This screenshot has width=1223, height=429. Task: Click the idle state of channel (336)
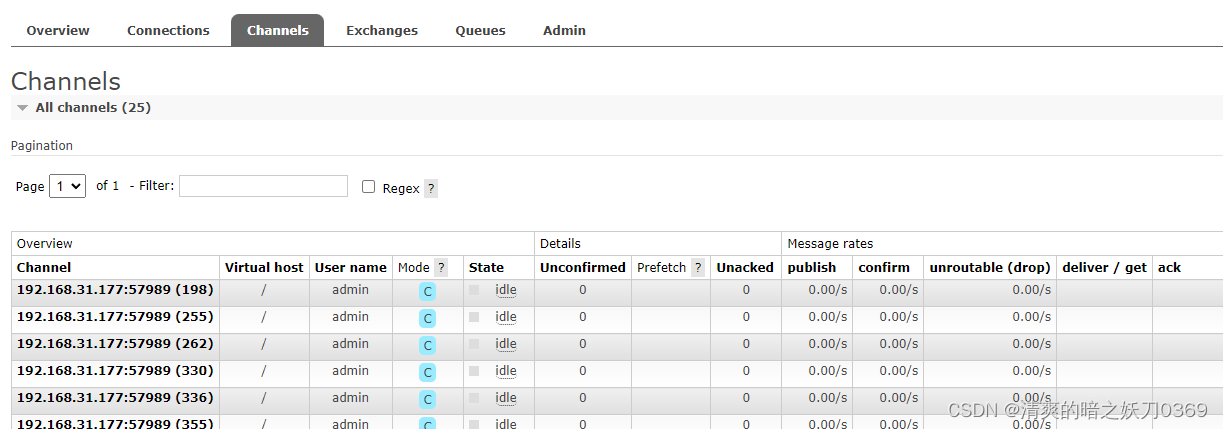[506, 398]
